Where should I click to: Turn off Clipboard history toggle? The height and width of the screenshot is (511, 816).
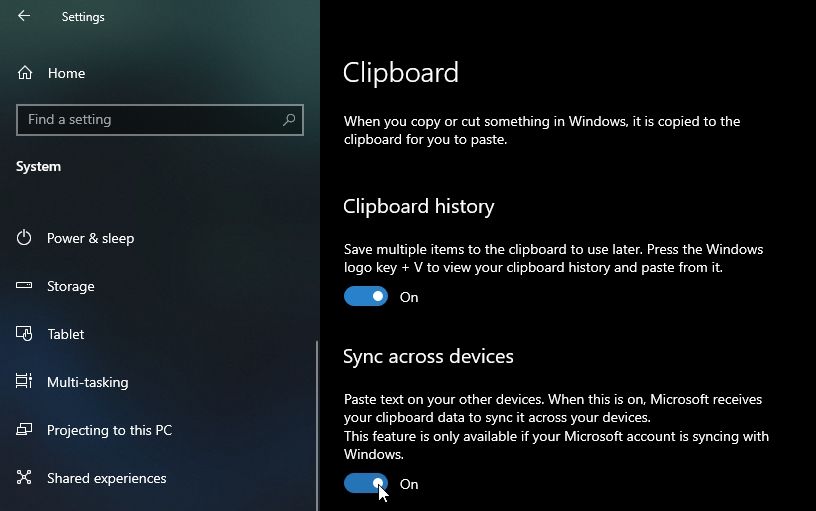click(366, 297)
